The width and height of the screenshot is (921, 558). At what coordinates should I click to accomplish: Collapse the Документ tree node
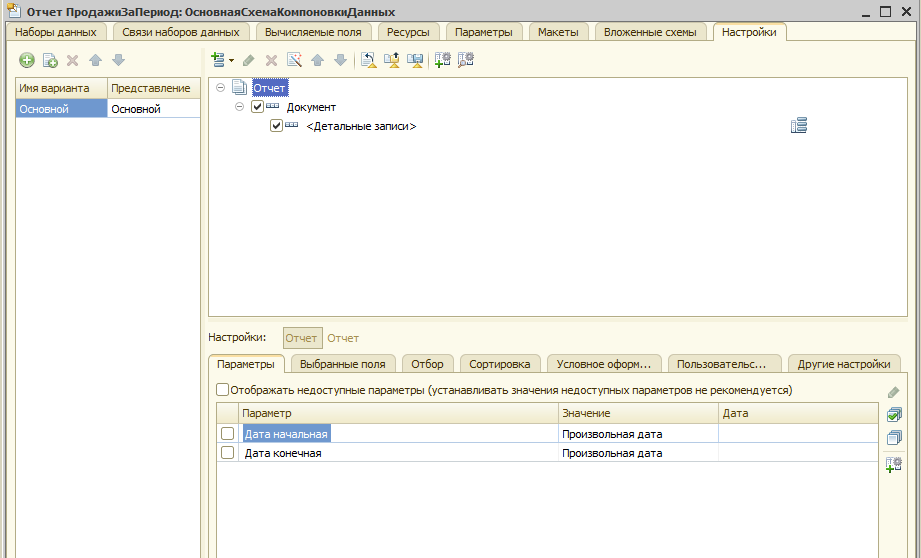(x=240, y=107)
